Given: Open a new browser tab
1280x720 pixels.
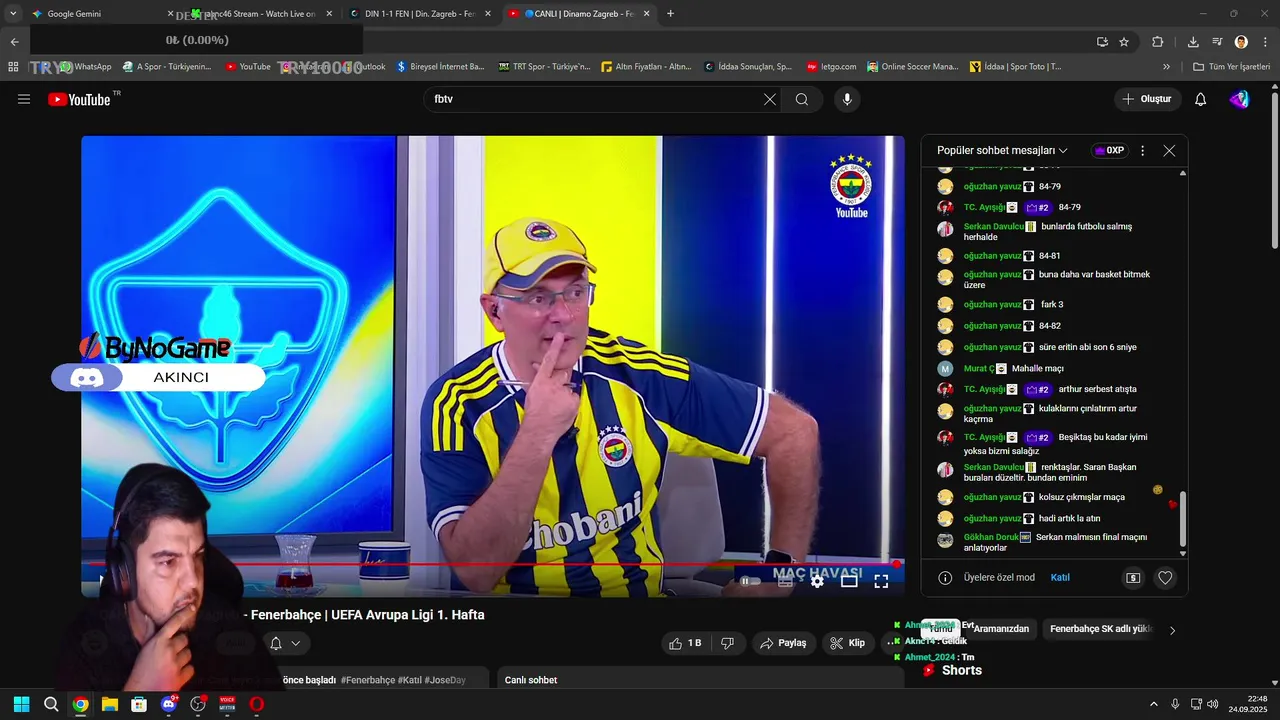Looking at the screenshot, I should [670, 14].
